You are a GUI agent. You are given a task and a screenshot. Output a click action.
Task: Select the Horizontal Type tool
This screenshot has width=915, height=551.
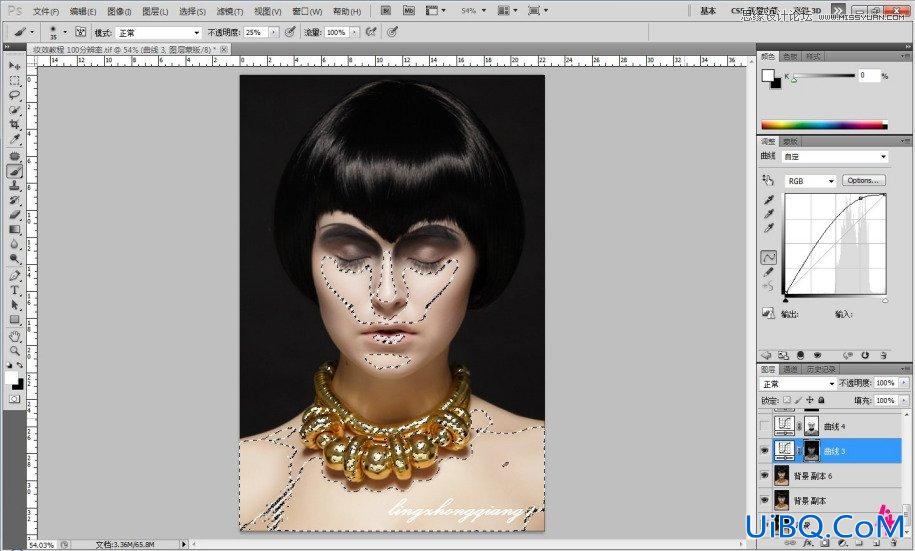point(15,290)
